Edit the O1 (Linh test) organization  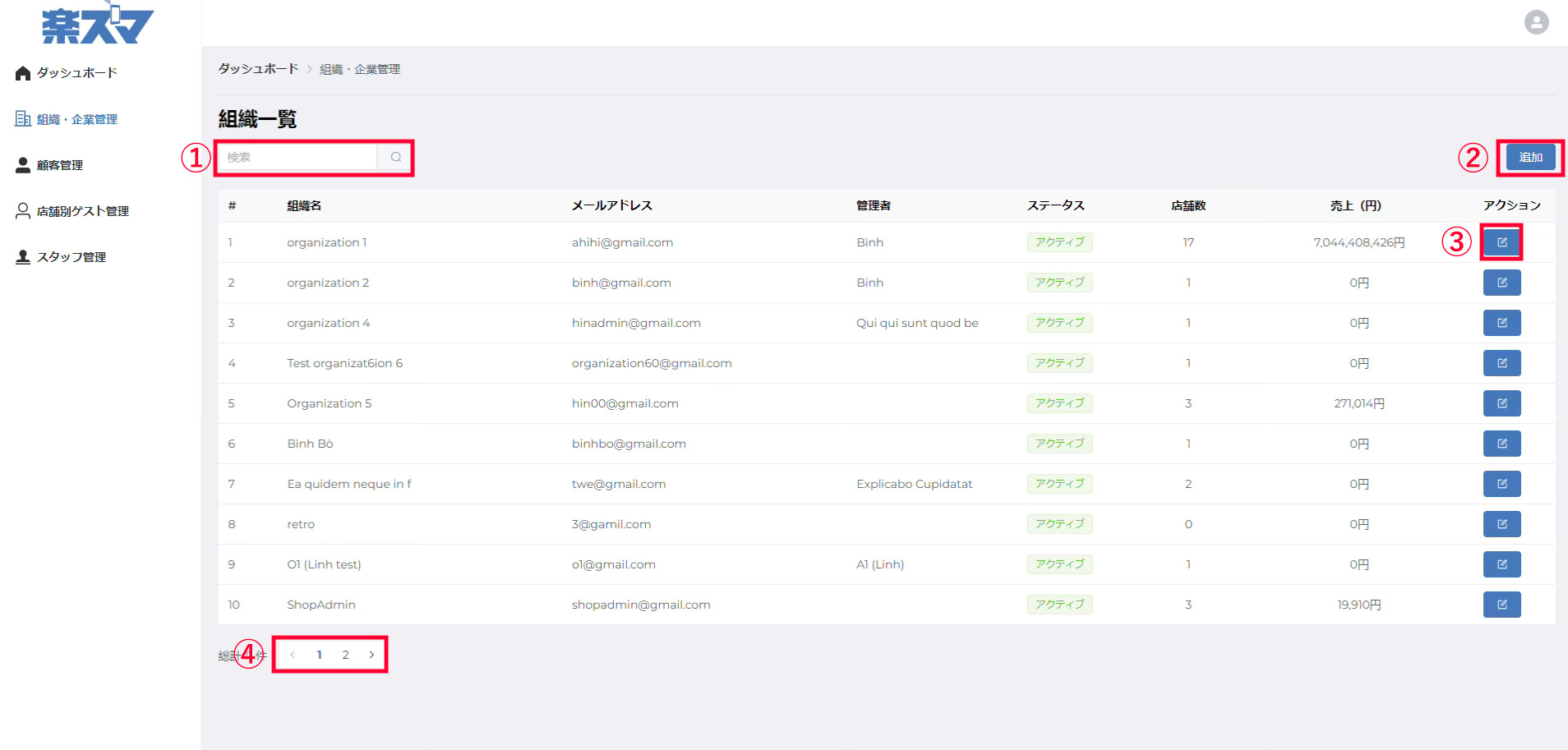coord(1501,564)
